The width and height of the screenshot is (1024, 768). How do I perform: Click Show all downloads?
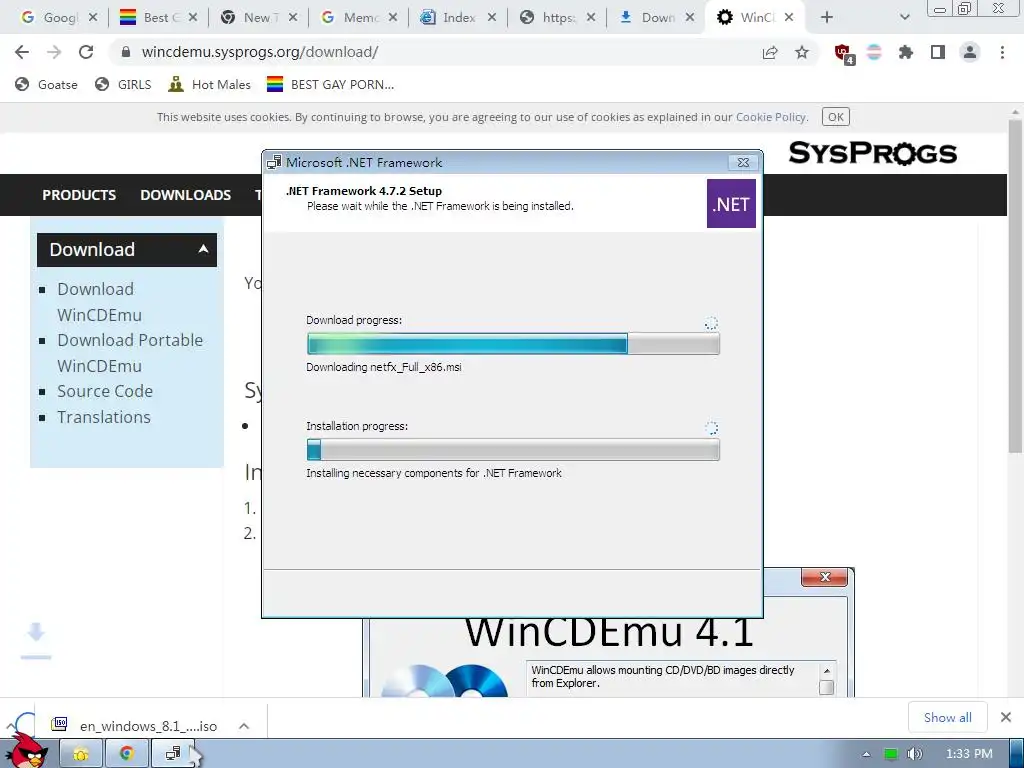(x=948, y=717)
